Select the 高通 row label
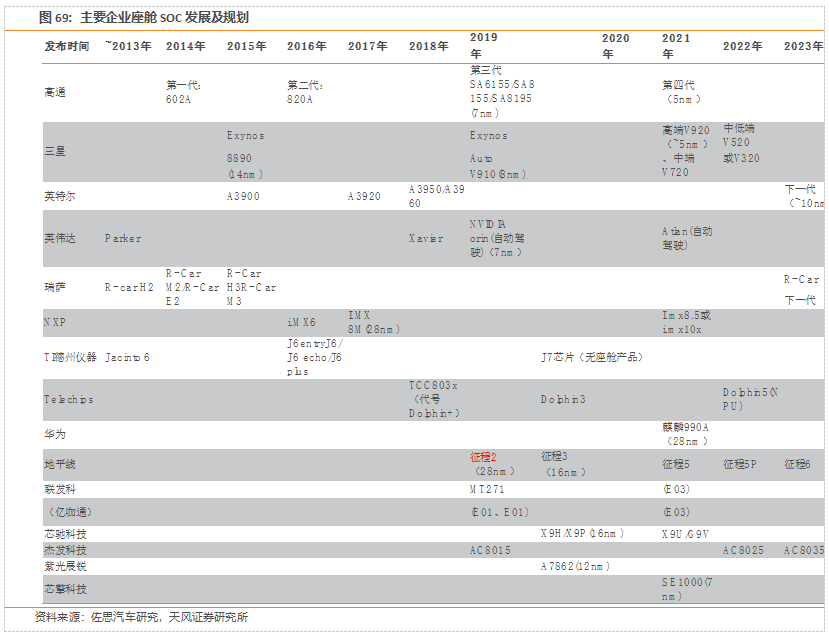Image resolution: width=829 pixels, height=635 pixels. click(x=55, y=93)
